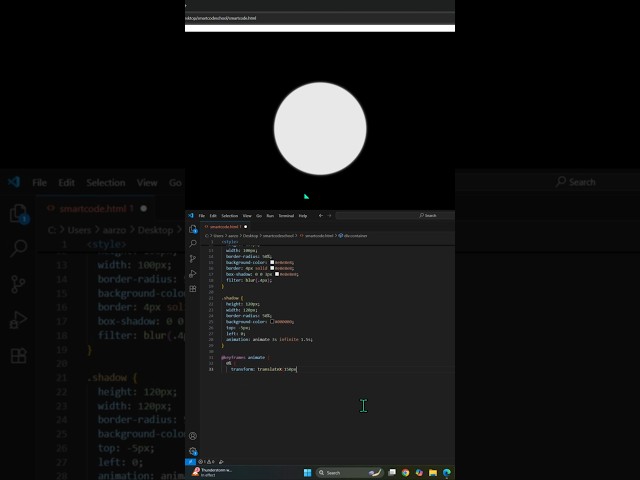Click the aarzo breadcrumb segment
The width and height of the screenshot is (640, 480).
pos(233,236)
